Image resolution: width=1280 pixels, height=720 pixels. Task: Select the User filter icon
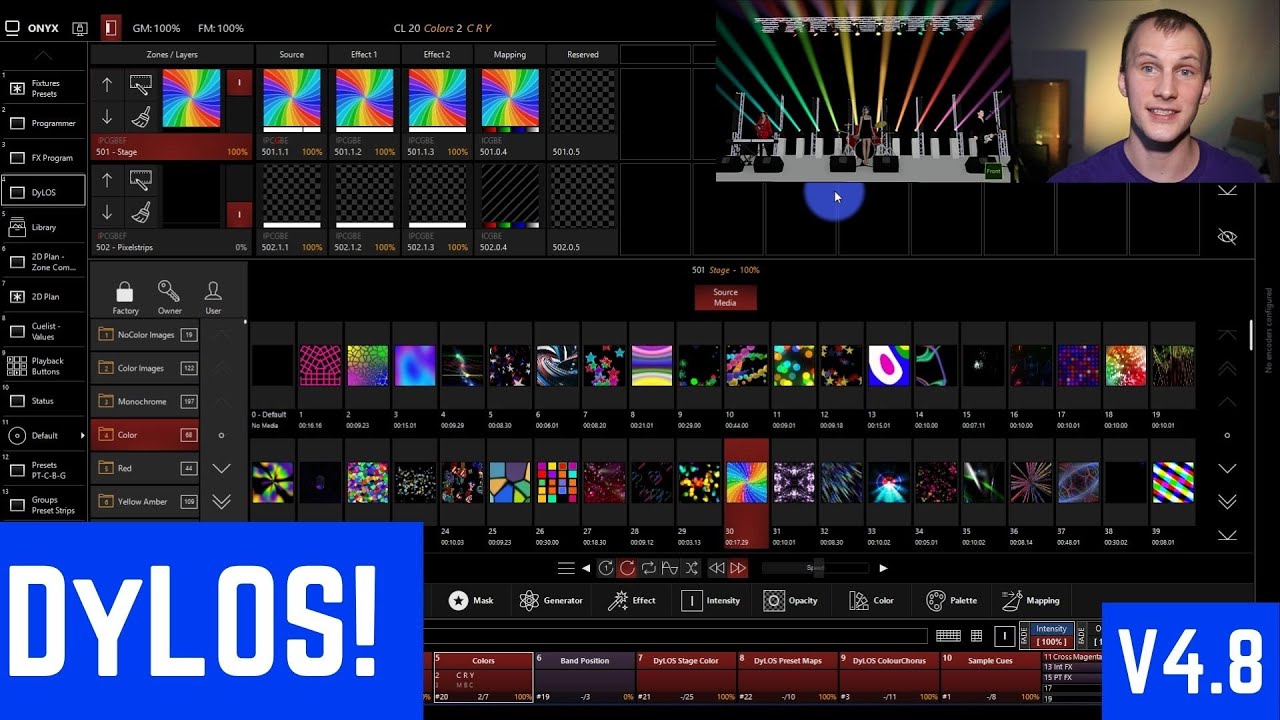(213, 297)
